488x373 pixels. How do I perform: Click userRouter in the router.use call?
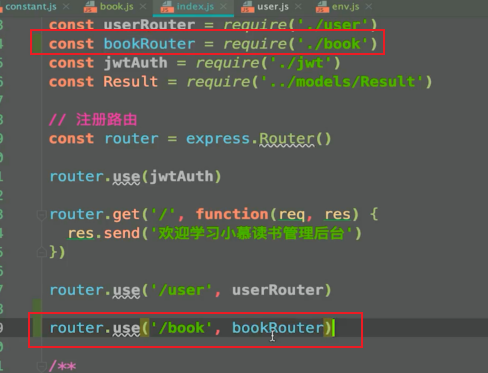[x=277, y=290]
